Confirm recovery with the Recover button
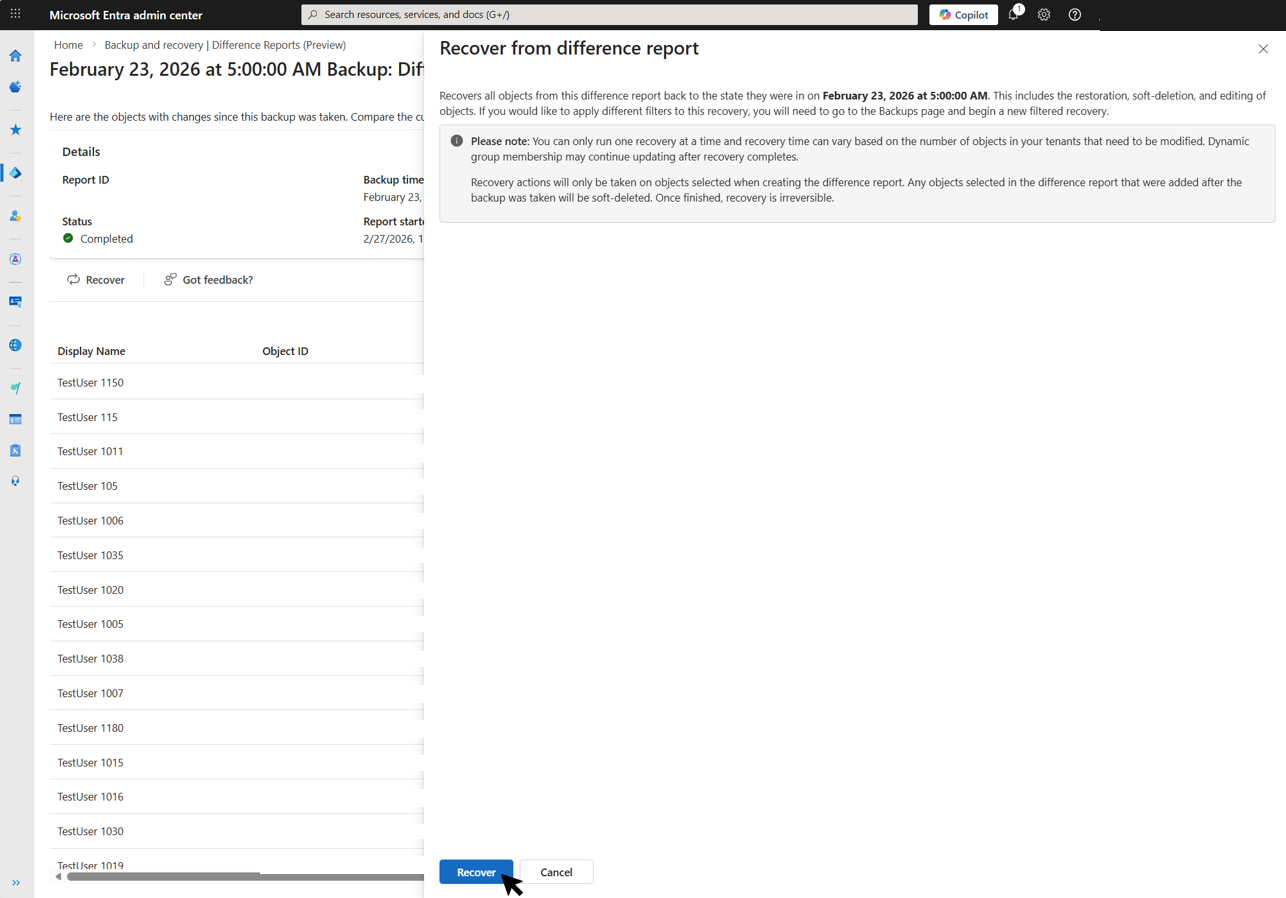 point(476,871)
